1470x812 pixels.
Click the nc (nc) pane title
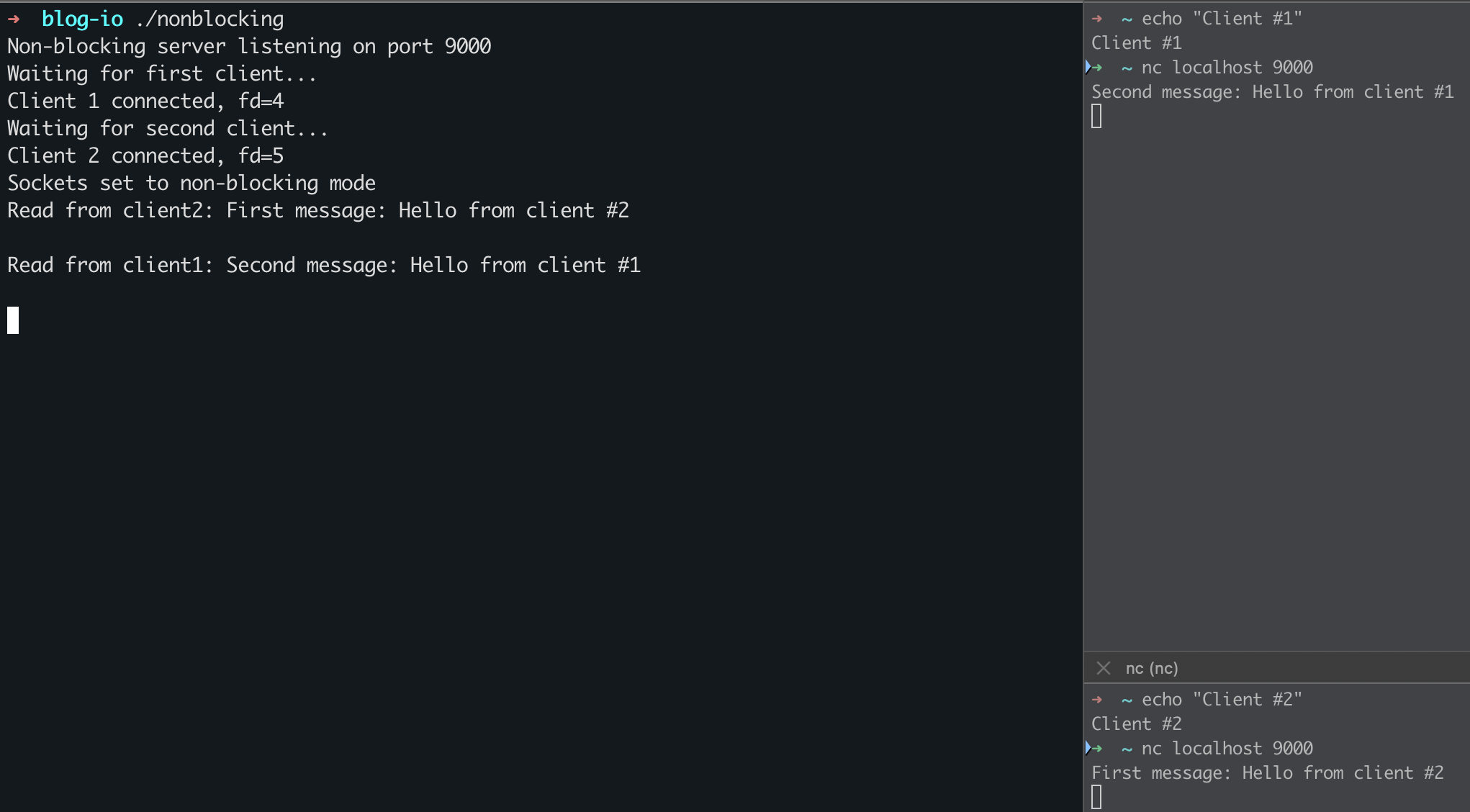click(1152, 668)
